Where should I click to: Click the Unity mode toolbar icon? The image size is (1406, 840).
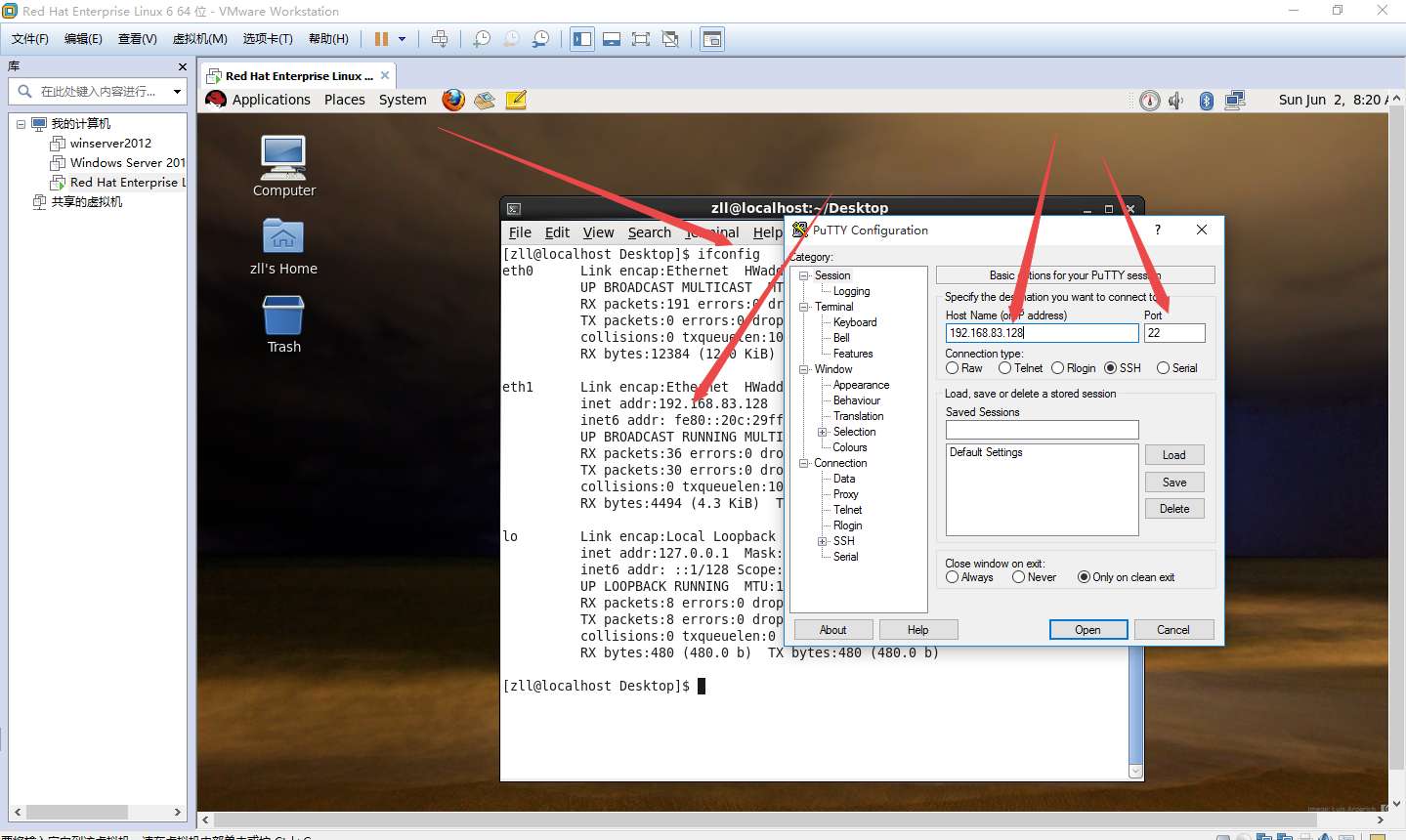click(670, 39)
